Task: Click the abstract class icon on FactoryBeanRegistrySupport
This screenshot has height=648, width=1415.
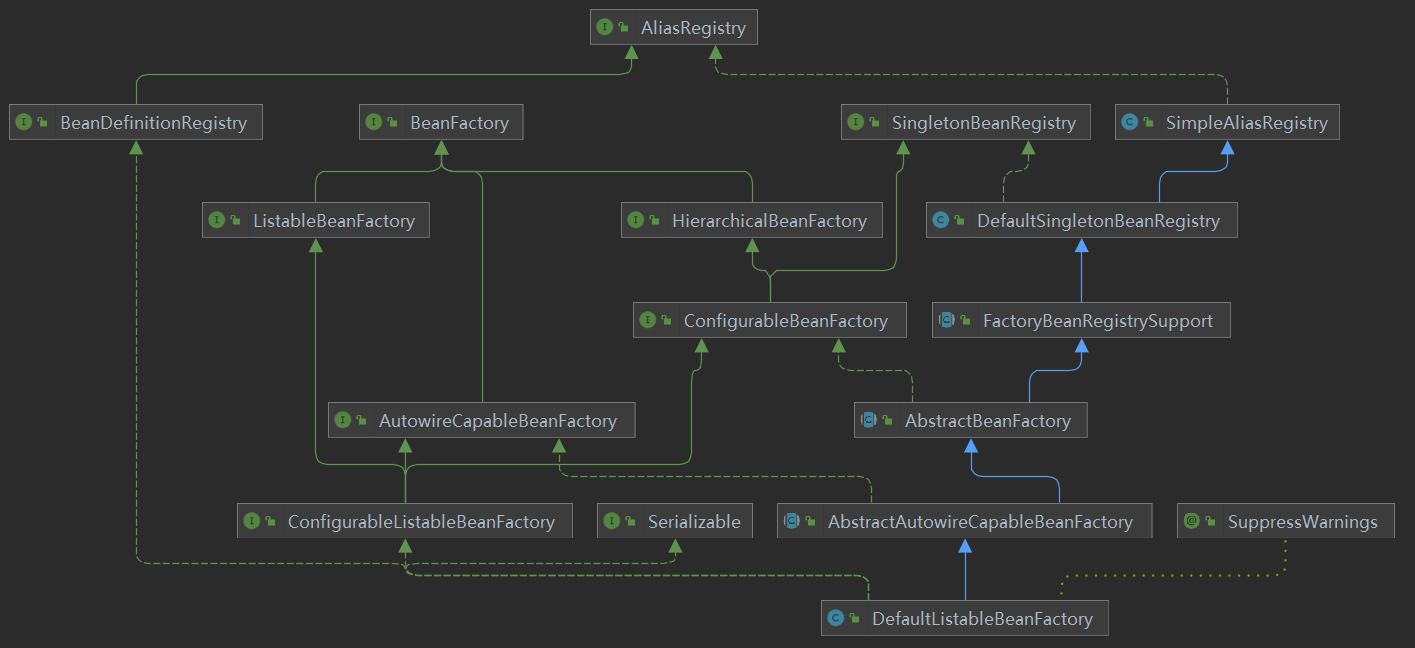Action: (946, 321)
